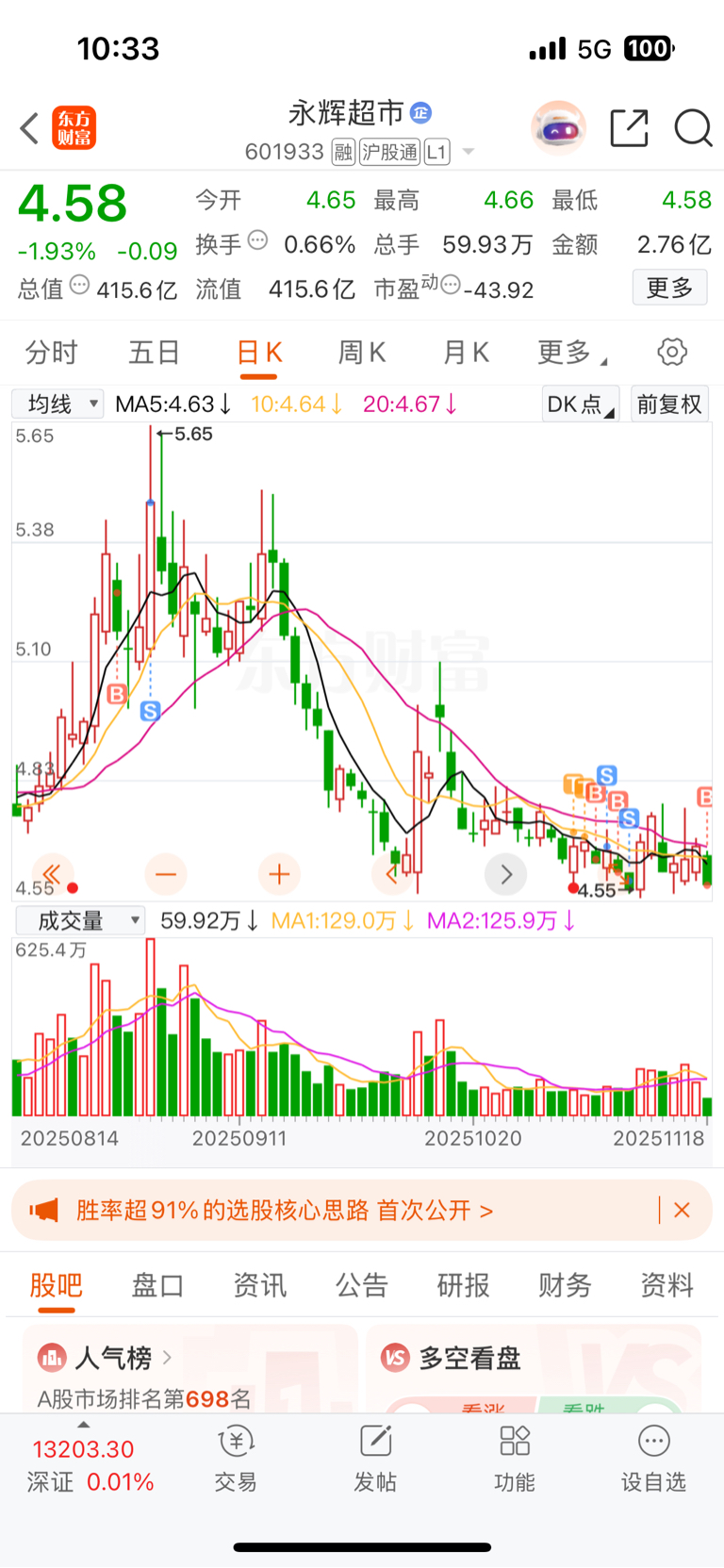
Task: Tap the S sell marker near 5.10
Action: coord(150,711)
